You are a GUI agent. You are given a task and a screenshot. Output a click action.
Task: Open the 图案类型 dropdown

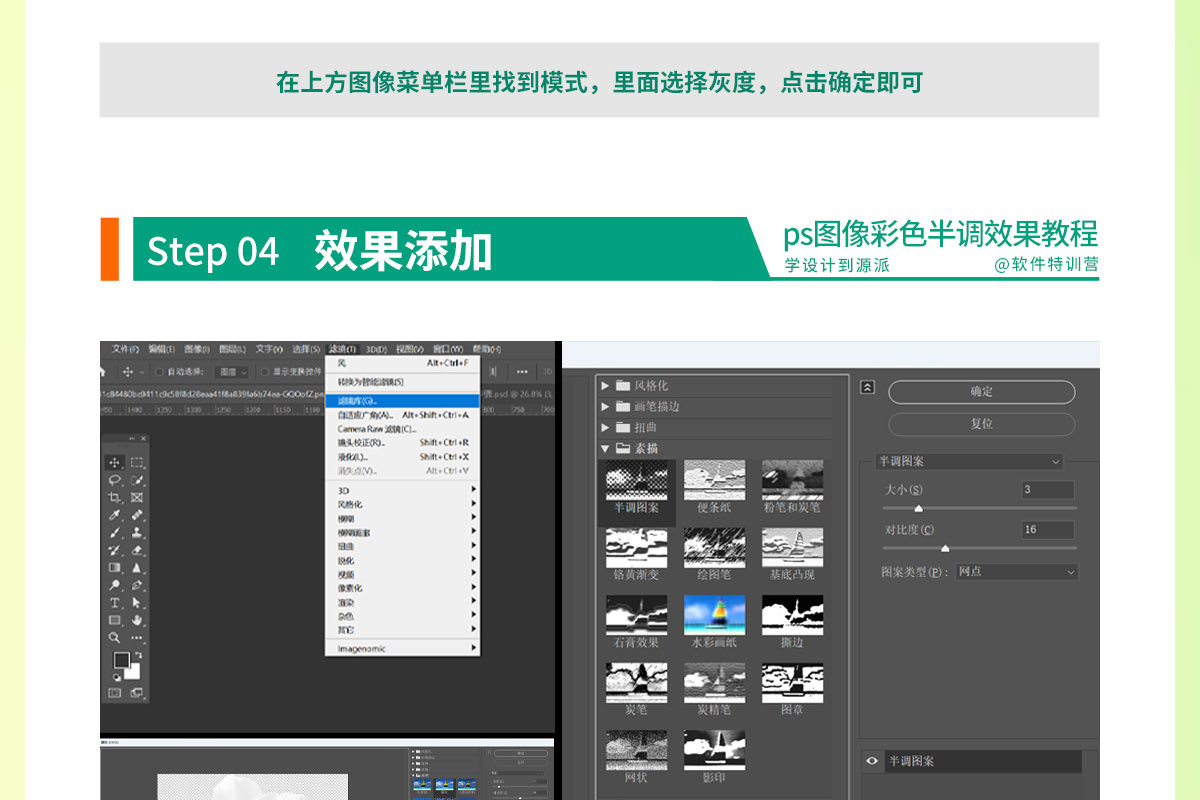tap(1016, 572)
